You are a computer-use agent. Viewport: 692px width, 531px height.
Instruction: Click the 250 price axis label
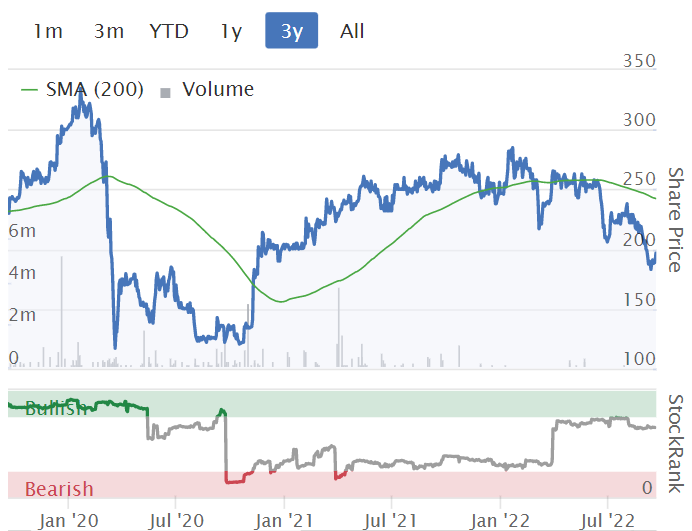pos(639,179)
